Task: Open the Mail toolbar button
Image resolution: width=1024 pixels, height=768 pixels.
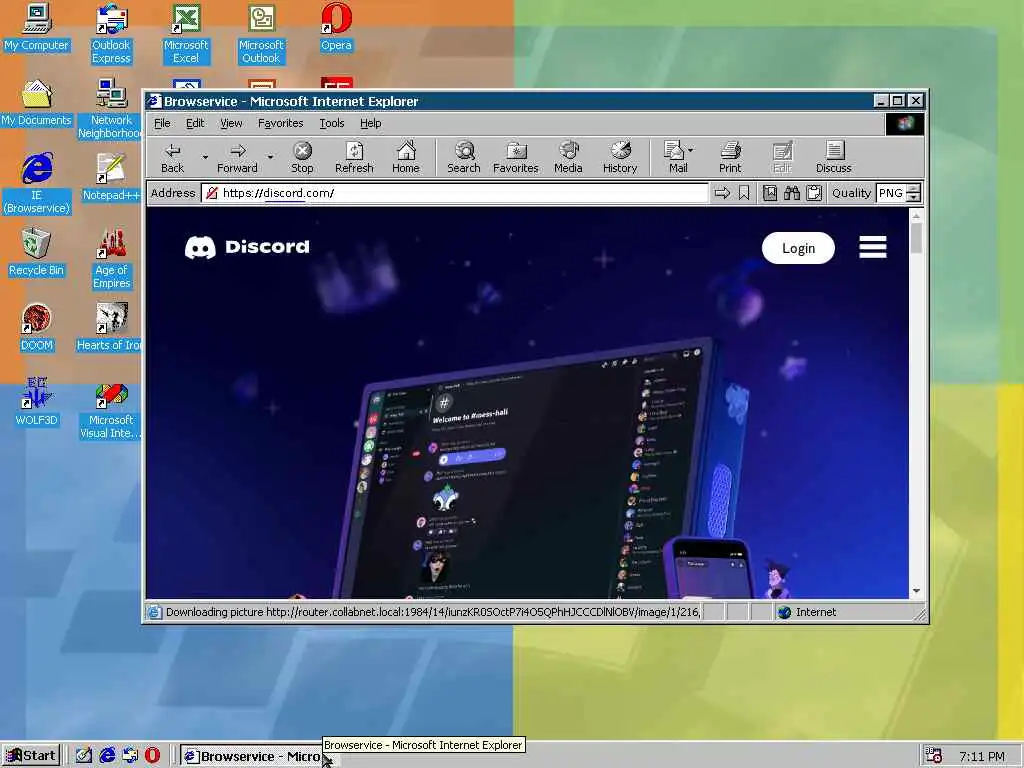Action: click(x=675, y=157)
